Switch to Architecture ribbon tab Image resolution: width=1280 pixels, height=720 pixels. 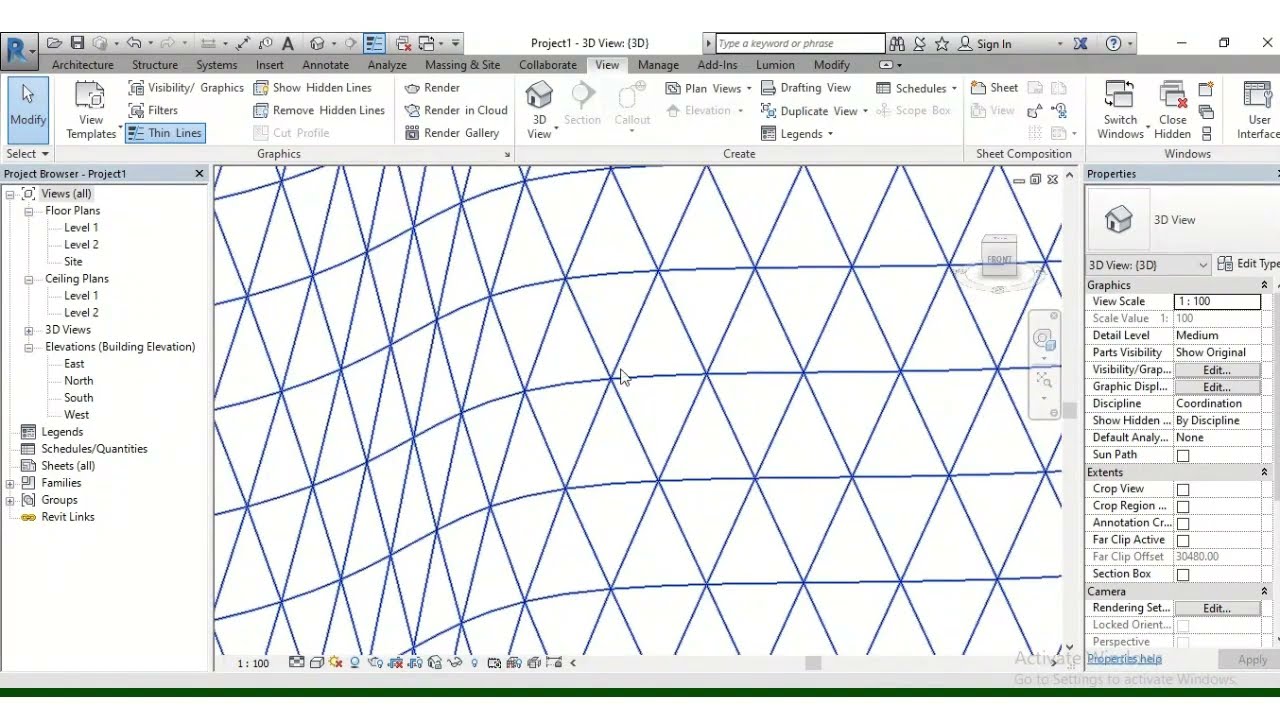point(83,65)
